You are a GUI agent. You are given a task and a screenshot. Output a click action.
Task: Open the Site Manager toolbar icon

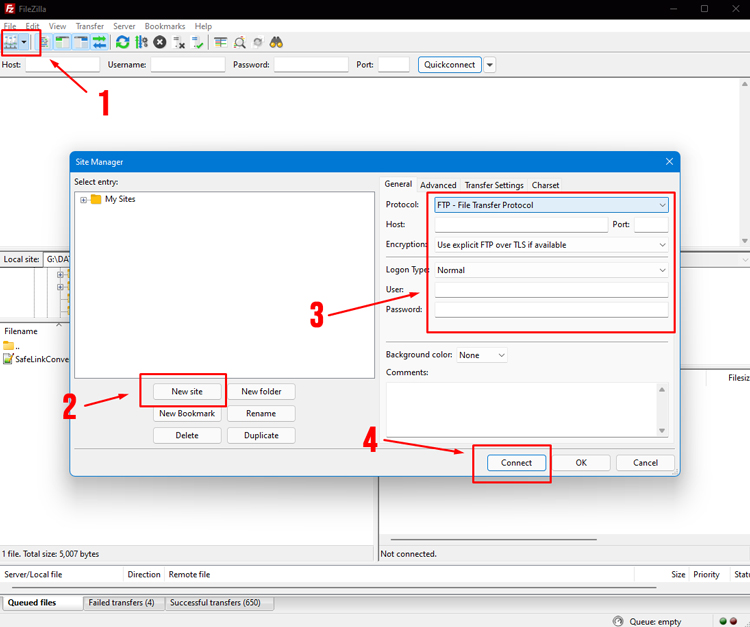tap(11, 43)
